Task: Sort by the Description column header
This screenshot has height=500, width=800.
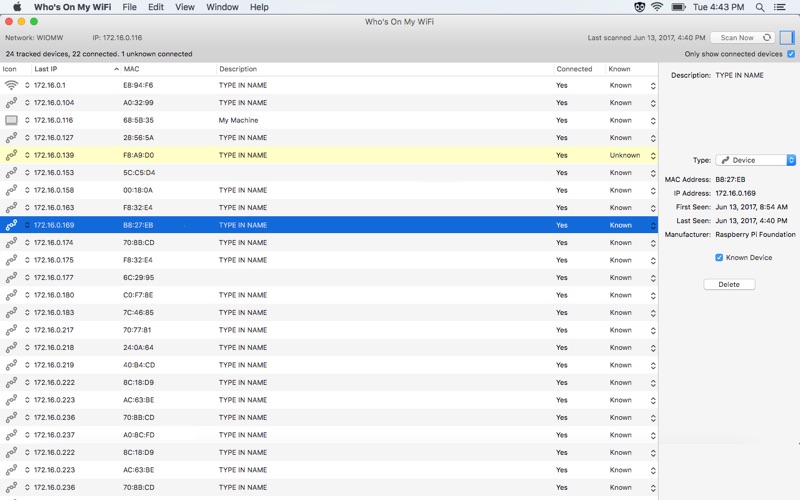Action: point(385,69)
